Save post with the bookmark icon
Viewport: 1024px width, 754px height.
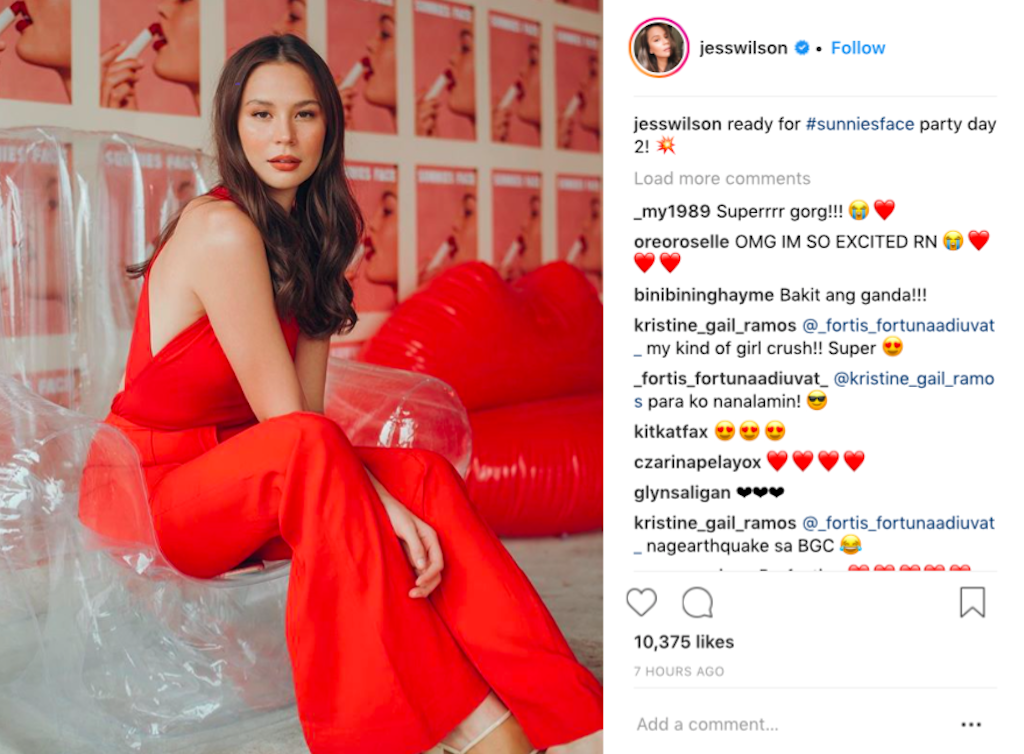point(972,602)
